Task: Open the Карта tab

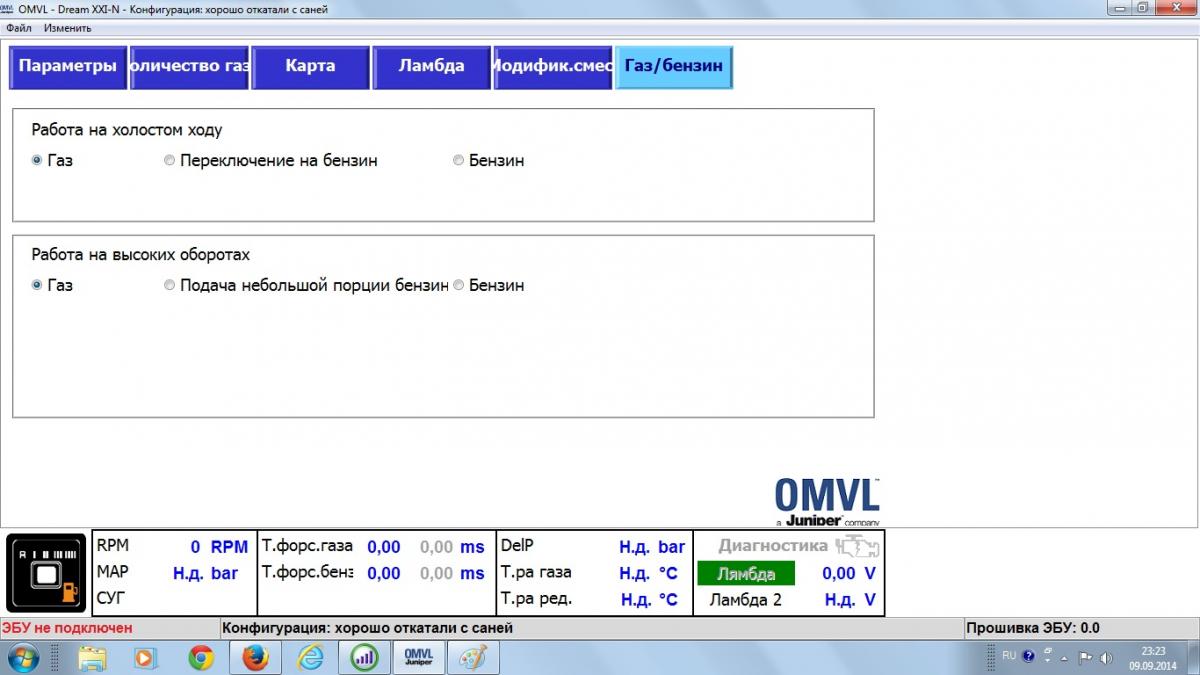Action: pyautogui.click(x=310, y=67)
